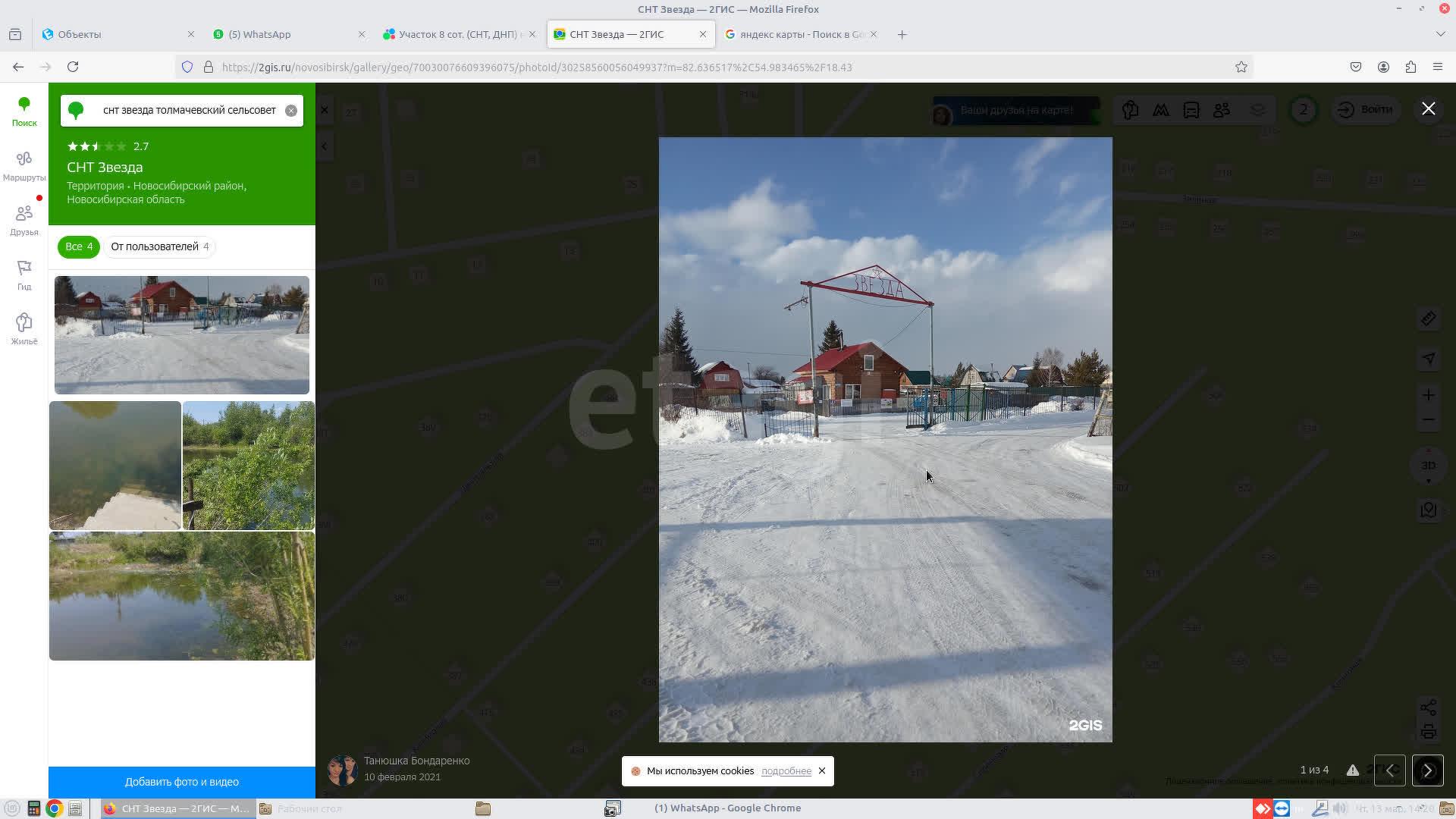1456x819 pixels.
Task: Go to the next photo
Action: click(x=1428, y=771)
